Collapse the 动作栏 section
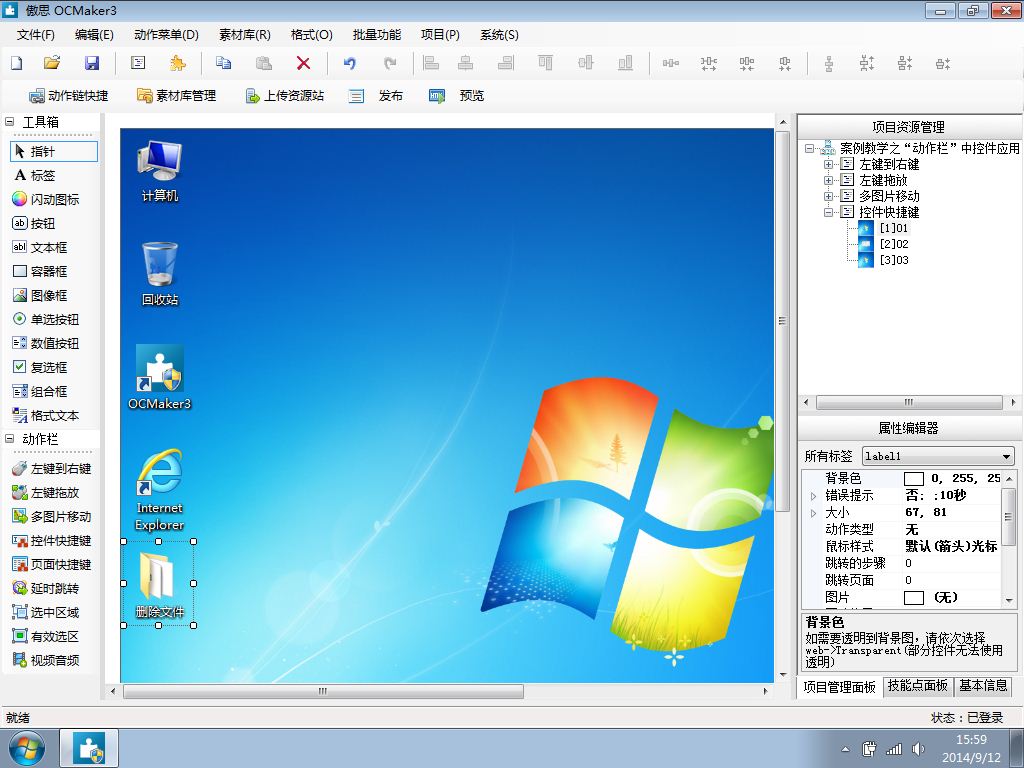Image resolution: width=1024 pixels, height=768 pixels. [x=10, y=439]
